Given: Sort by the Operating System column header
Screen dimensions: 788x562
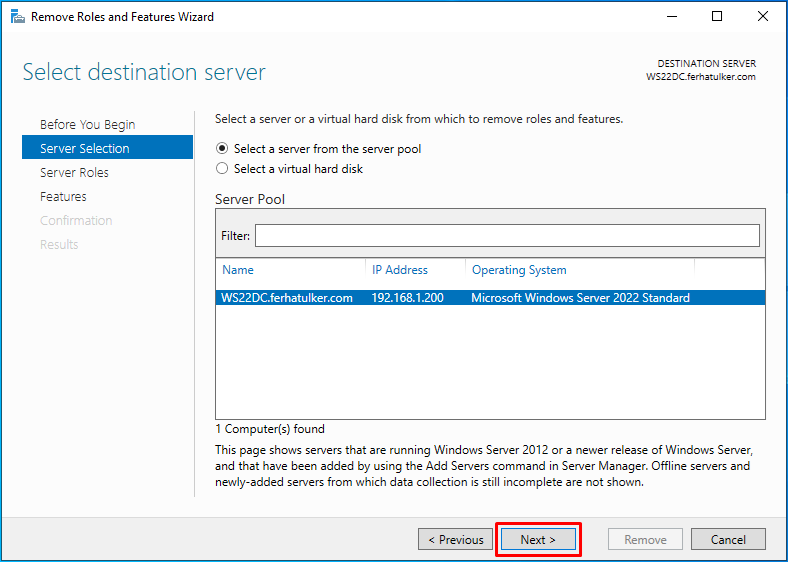Looking at the screenshot, I should (x=519, y=270).
